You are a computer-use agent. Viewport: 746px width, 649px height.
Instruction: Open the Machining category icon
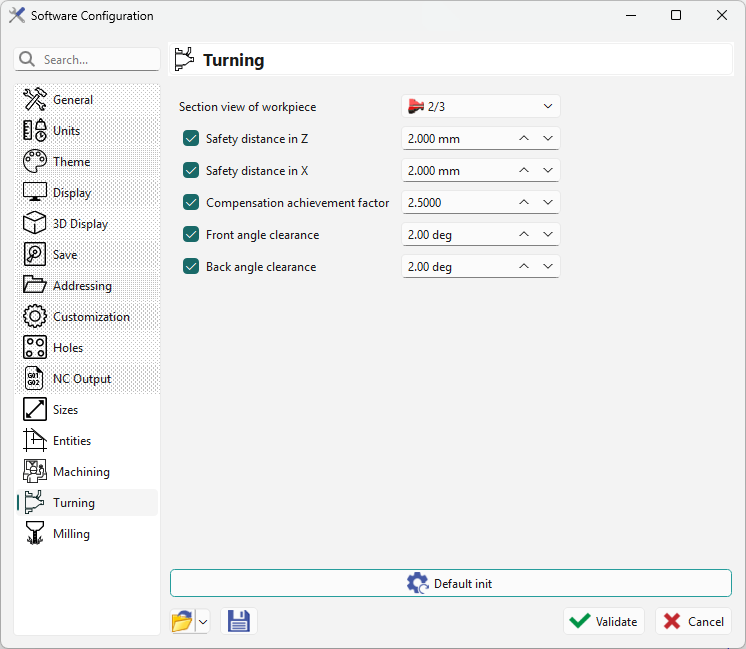tap(35, 472)
